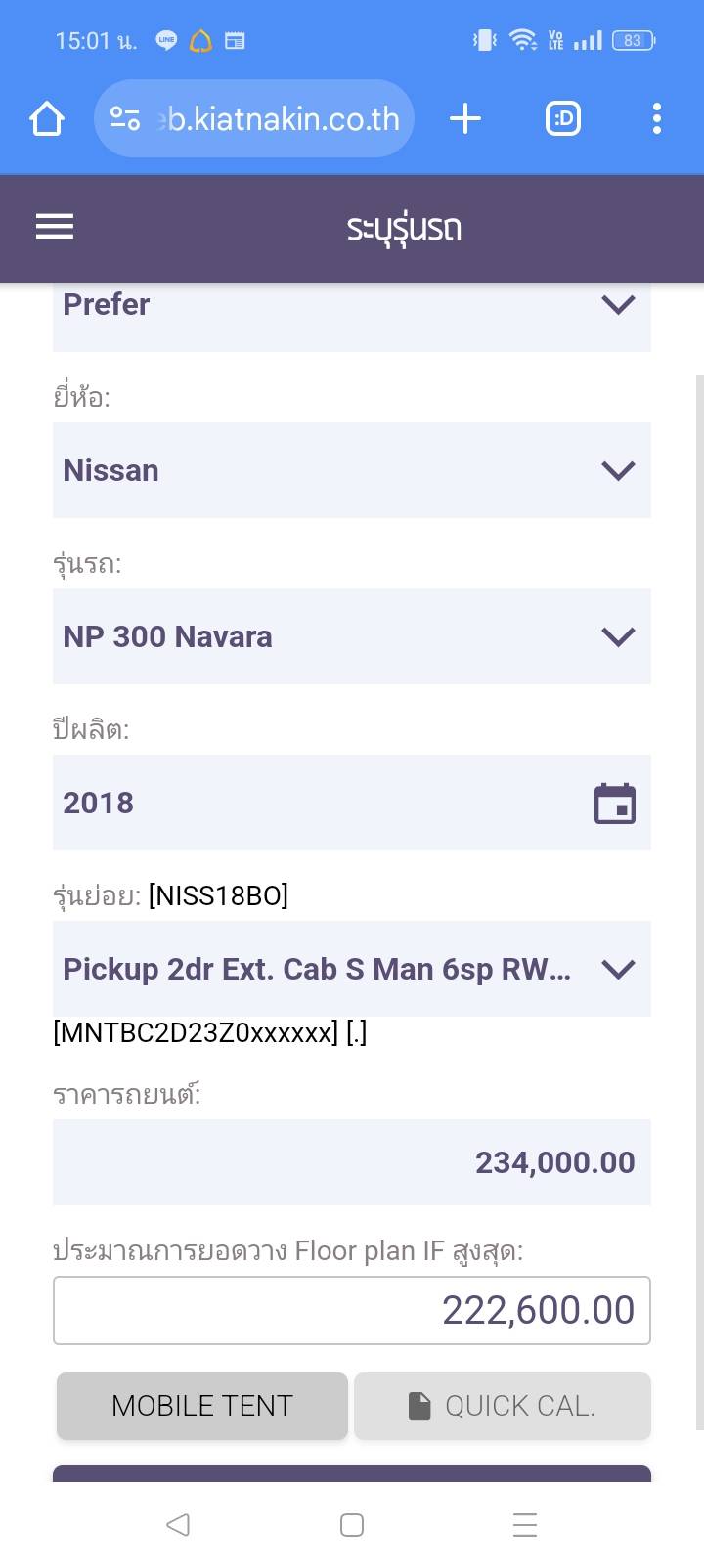The image size is (704, 1568).
Task: Expand the NP 300 Navara model dropdown
Action: pos(352,636)
